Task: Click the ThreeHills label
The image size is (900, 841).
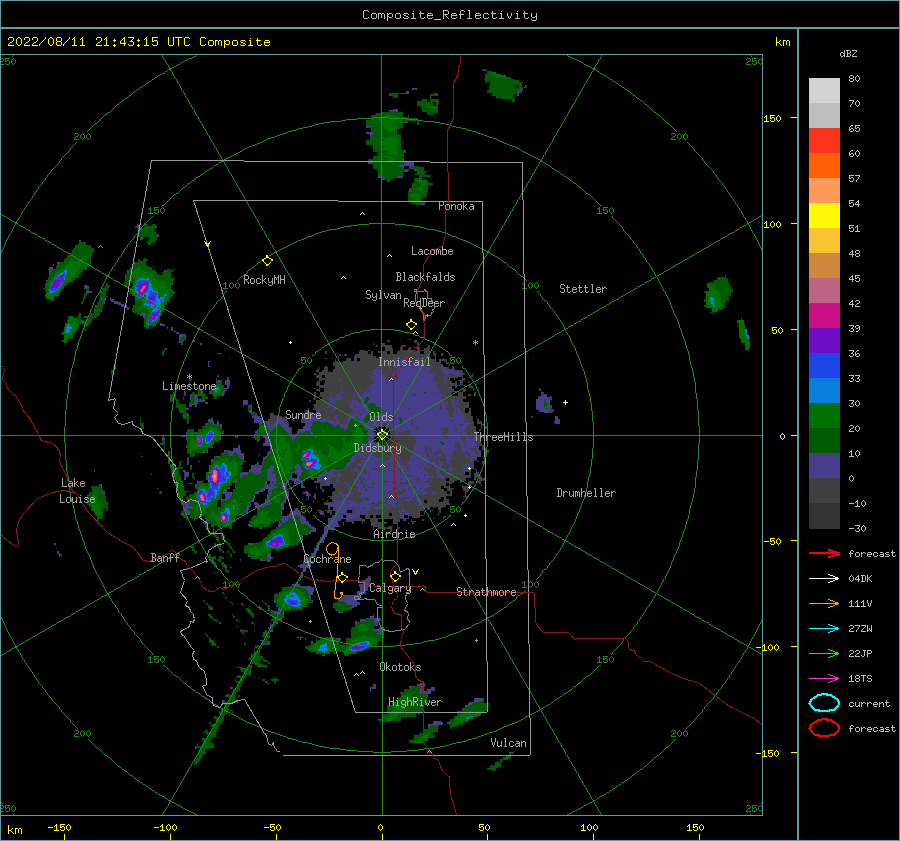Action: (503, 437)
